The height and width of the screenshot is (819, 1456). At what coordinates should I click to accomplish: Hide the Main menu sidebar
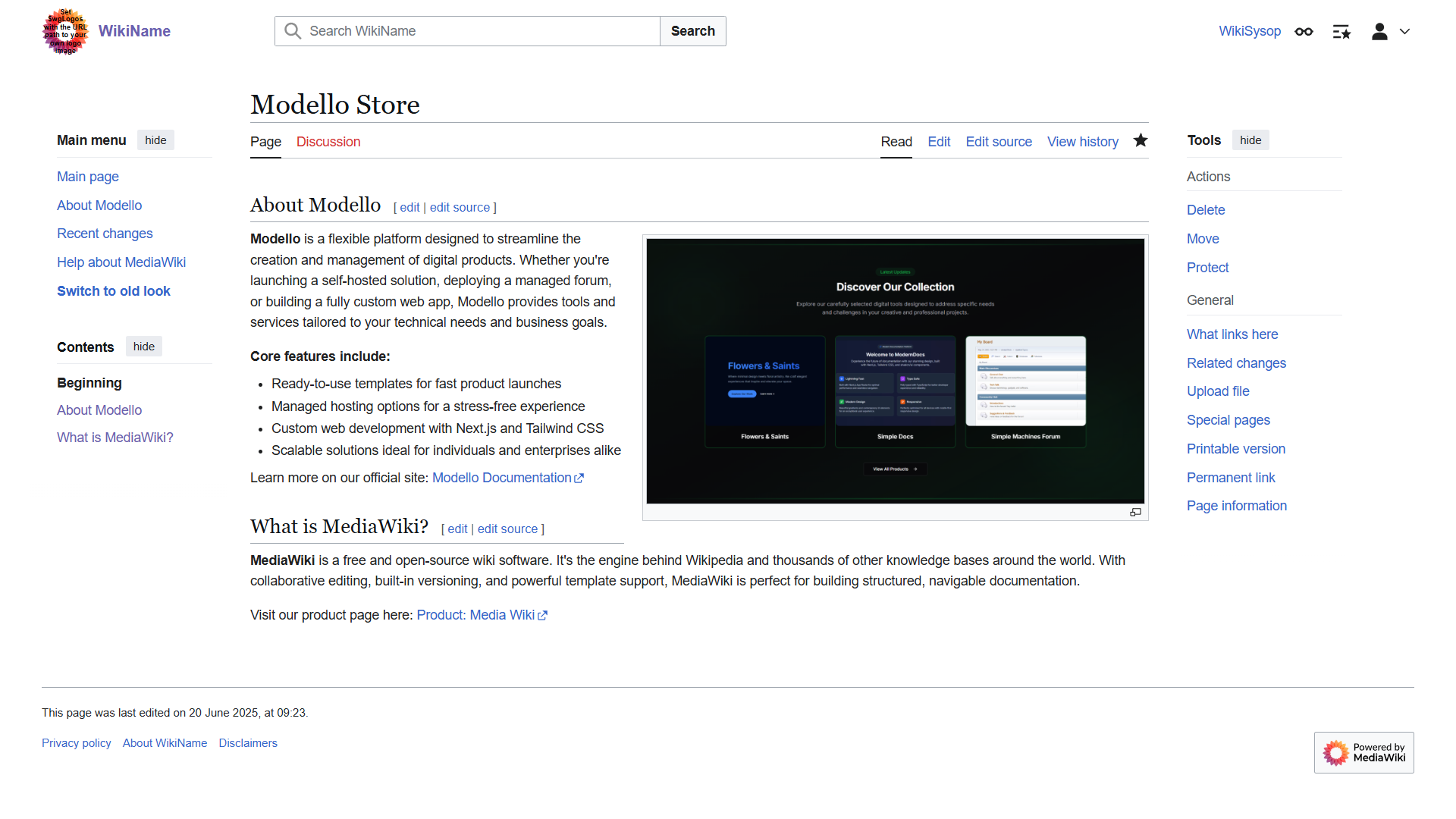(x=155, y=140)
